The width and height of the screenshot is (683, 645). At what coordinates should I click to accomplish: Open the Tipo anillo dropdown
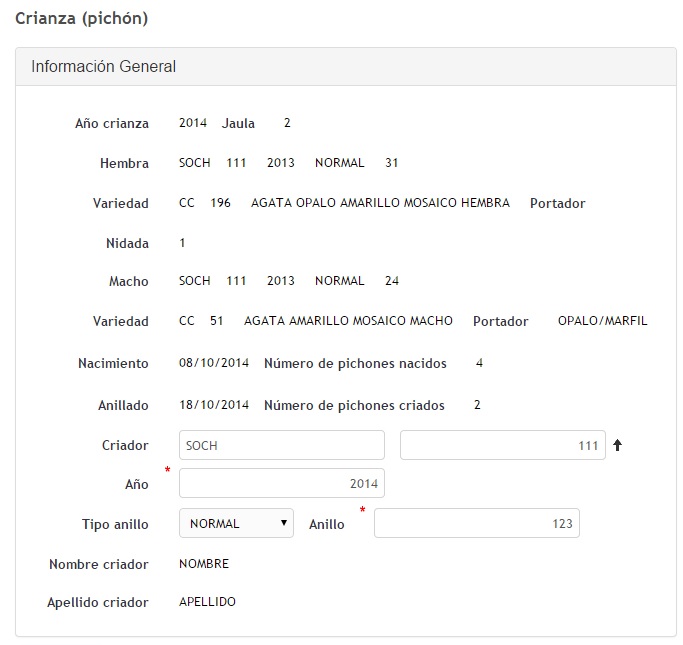[x=236, y=523]
